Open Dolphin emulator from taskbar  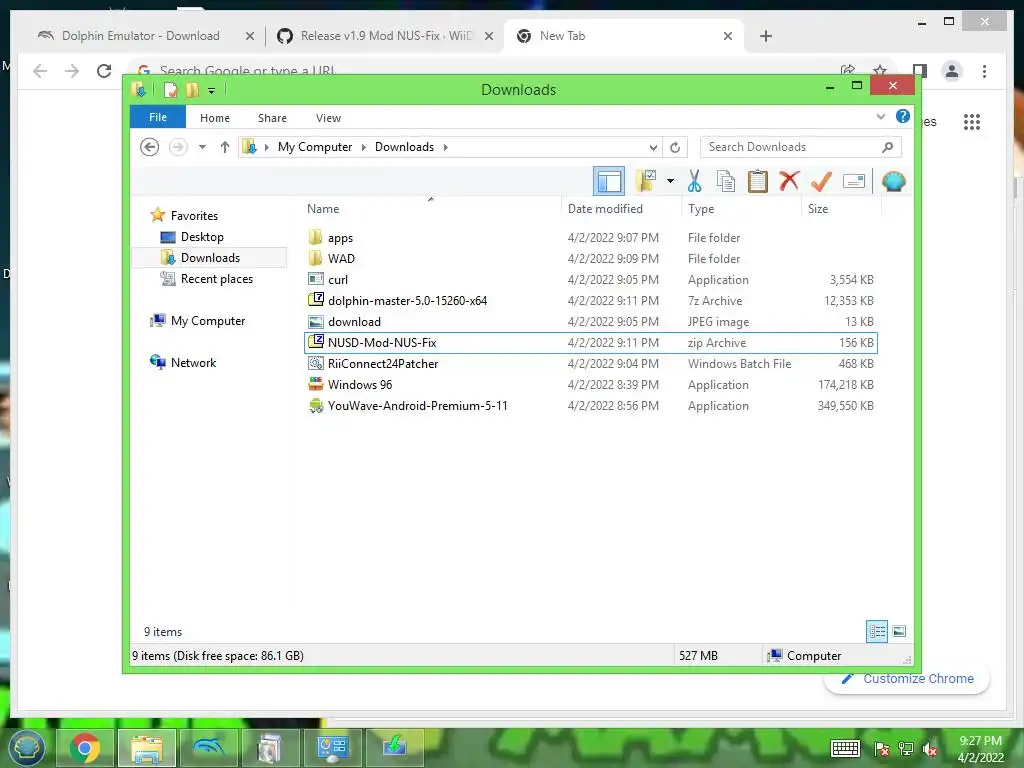[x=208, y=748]
